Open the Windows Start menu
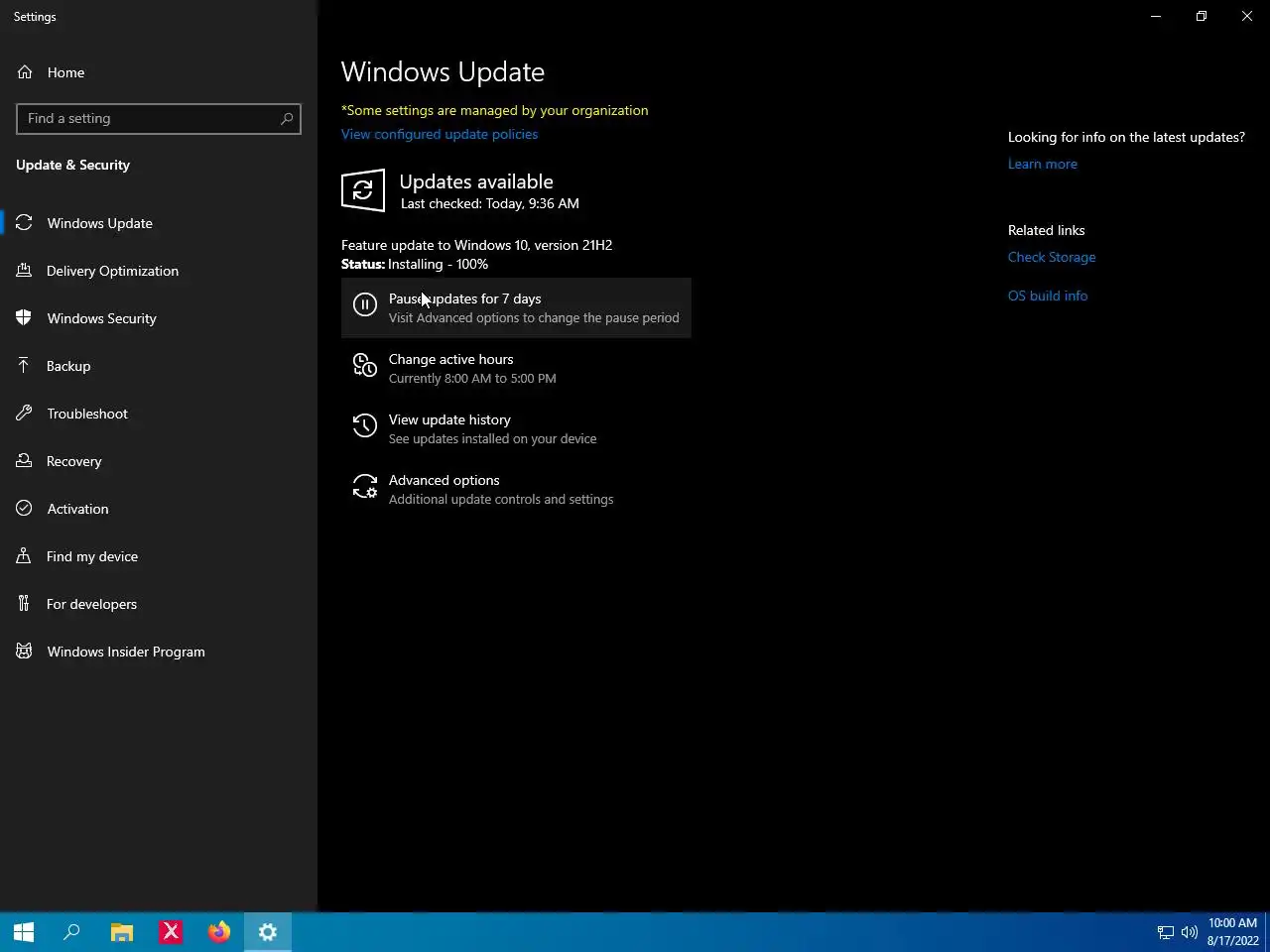 24,932
